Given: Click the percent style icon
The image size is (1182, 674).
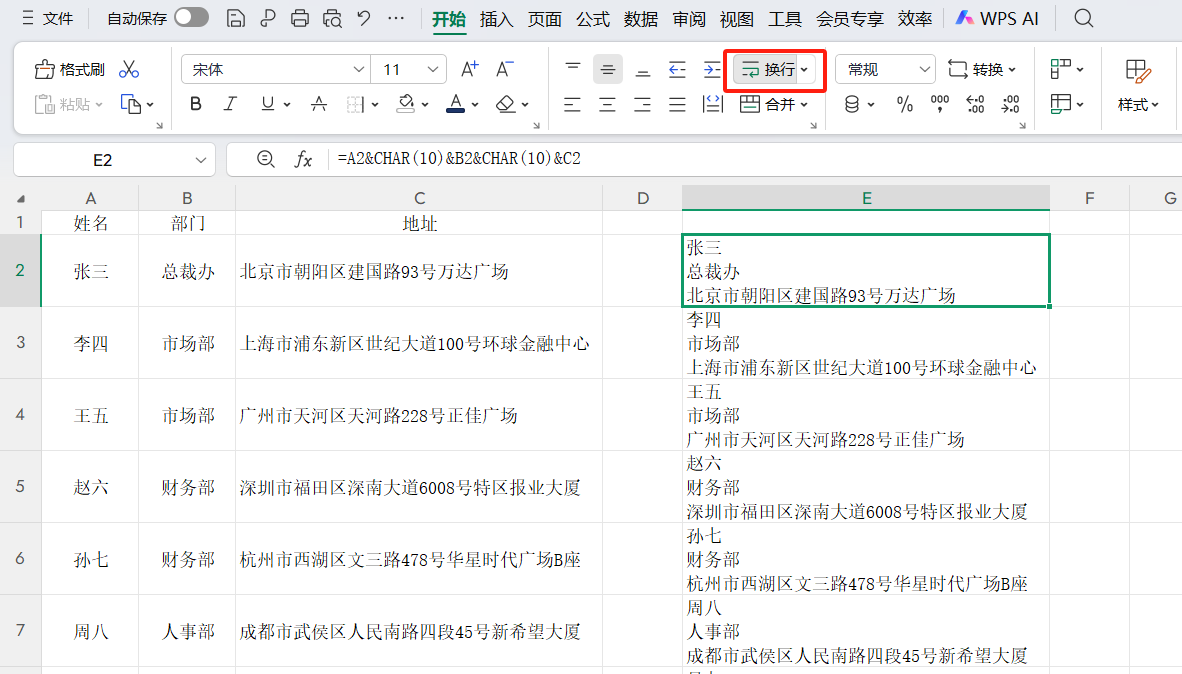Looking at the screenshot, I should coord(905,103).
